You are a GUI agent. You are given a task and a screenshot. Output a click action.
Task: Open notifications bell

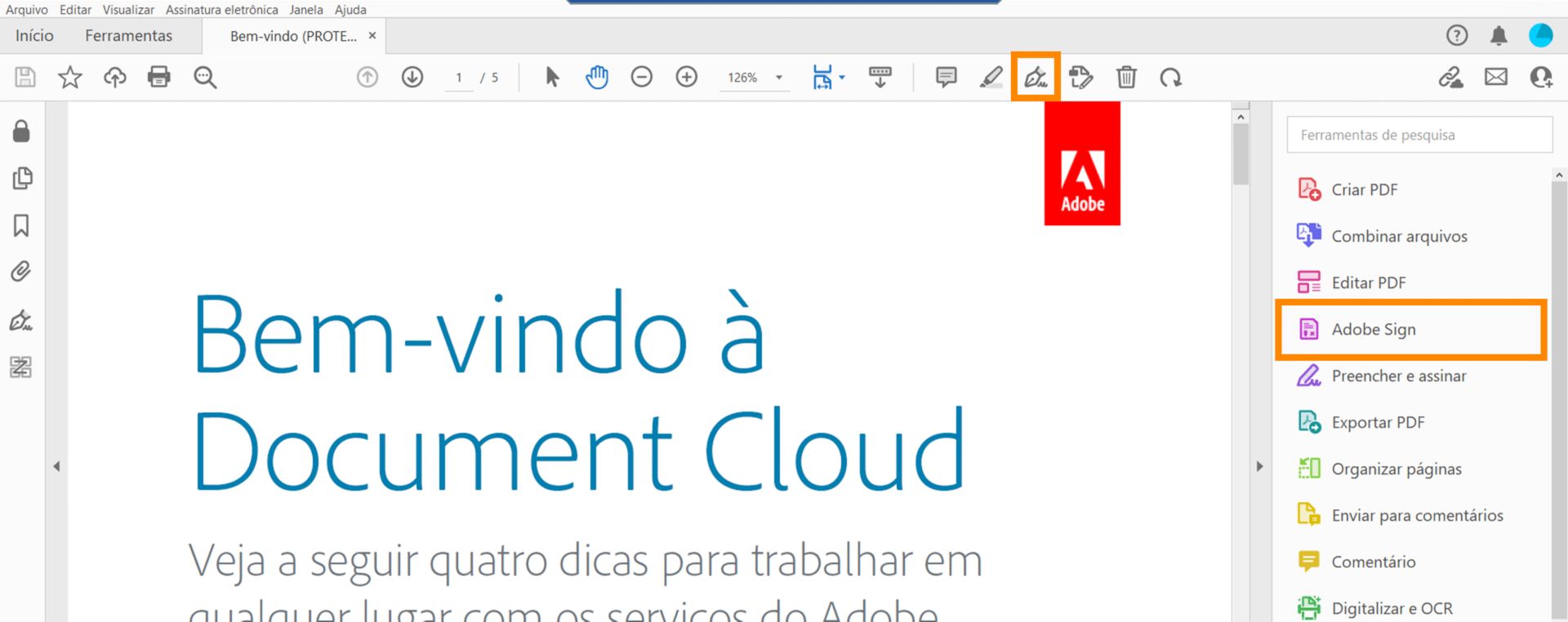1499,35
